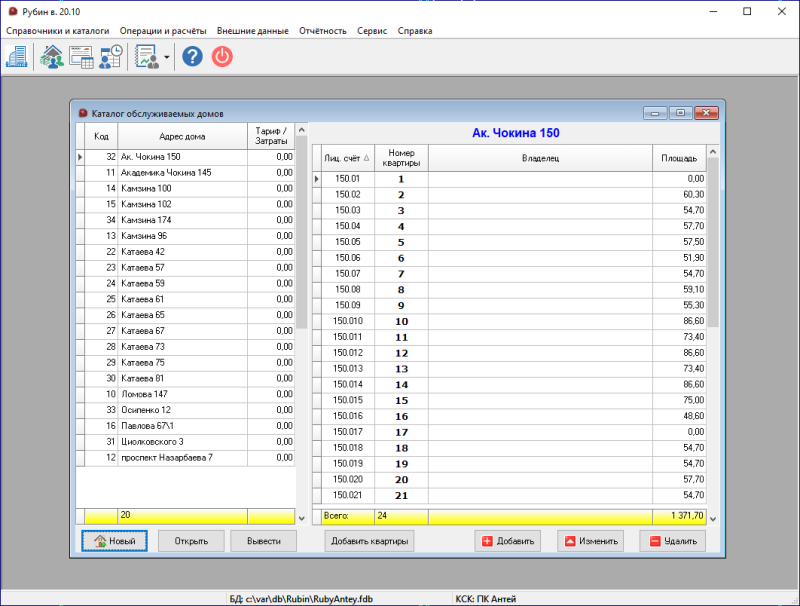This screenshot has width=800, height=606.
Task: Expand the report icon dropdown arrow
Action: [x=166, y=58]
